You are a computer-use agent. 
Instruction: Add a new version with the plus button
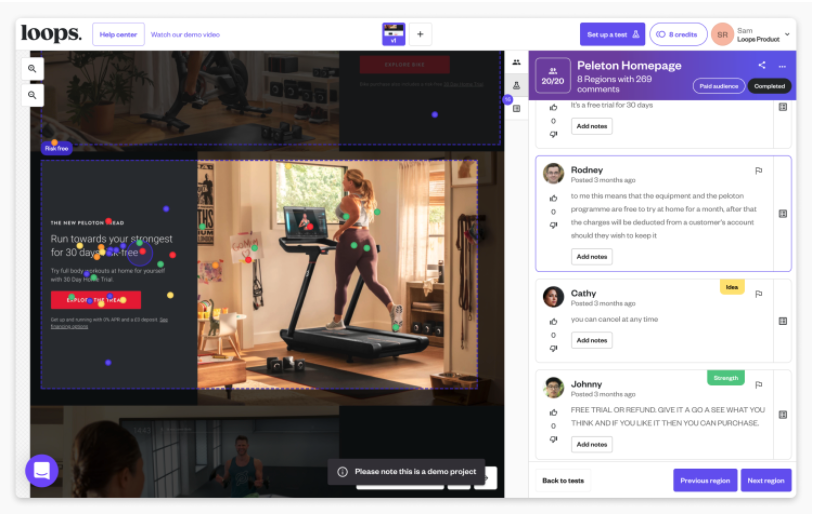point(420,34)
